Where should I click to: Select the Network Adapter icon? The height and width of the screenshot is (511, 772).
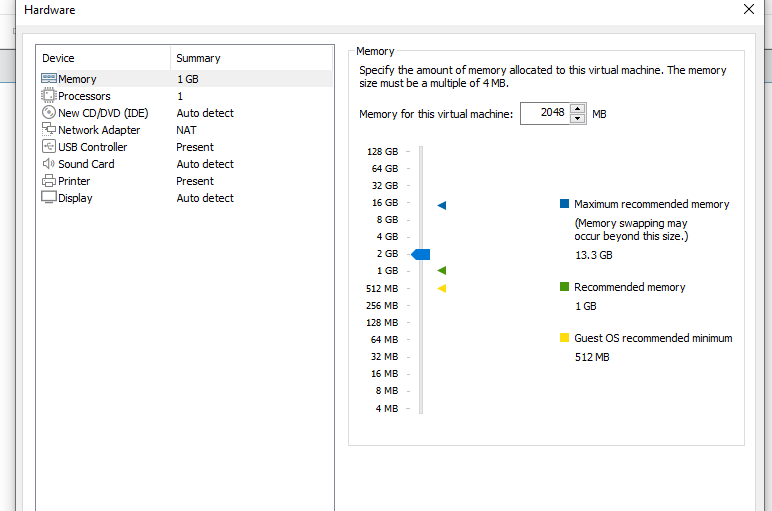(49, 129)
